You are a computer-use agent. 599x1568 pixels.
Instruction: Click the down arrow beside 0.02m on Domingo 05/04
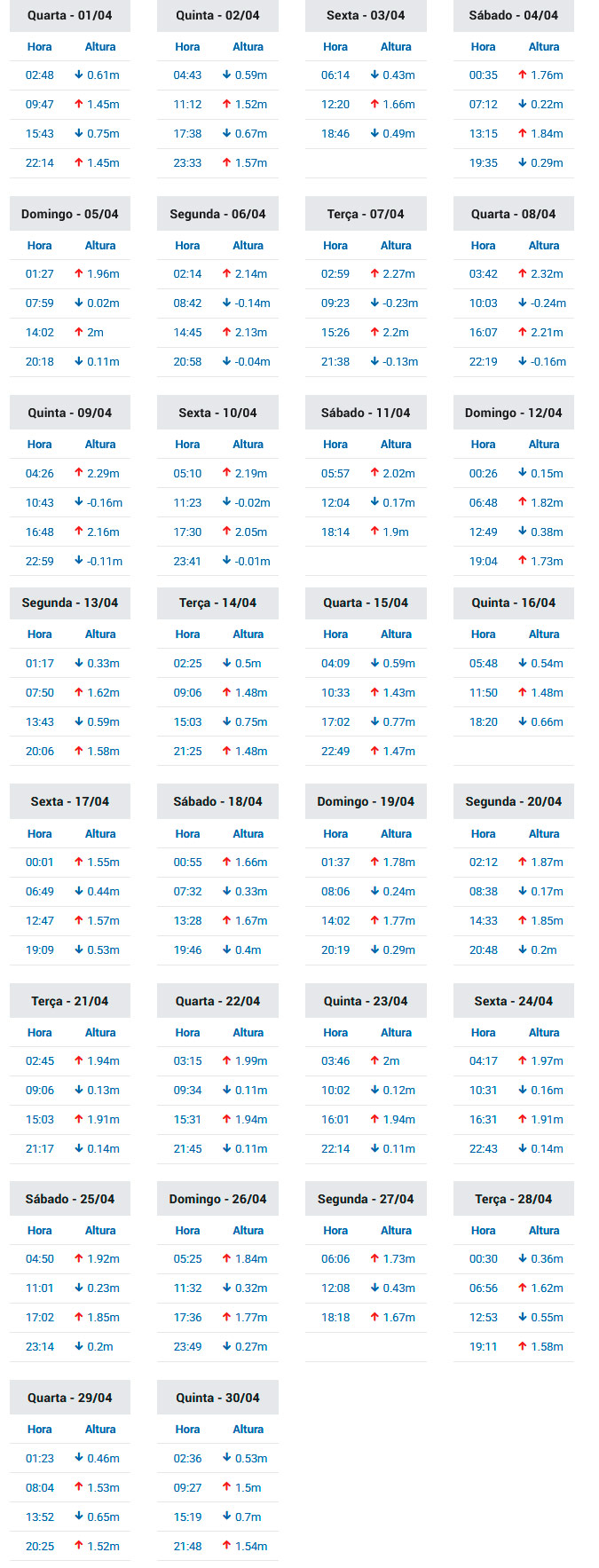tap(79, 303)
